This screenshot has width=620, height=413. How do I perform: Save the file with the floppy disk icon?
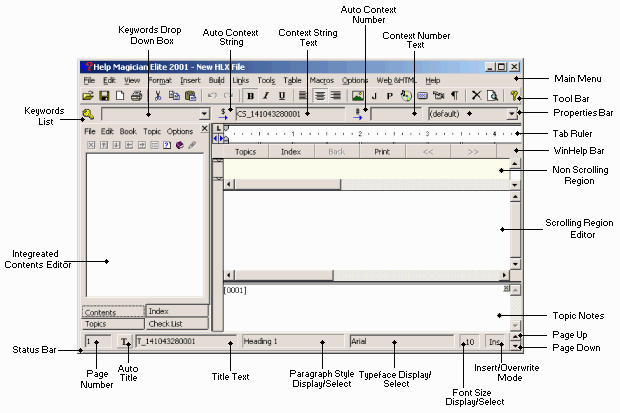104,96
